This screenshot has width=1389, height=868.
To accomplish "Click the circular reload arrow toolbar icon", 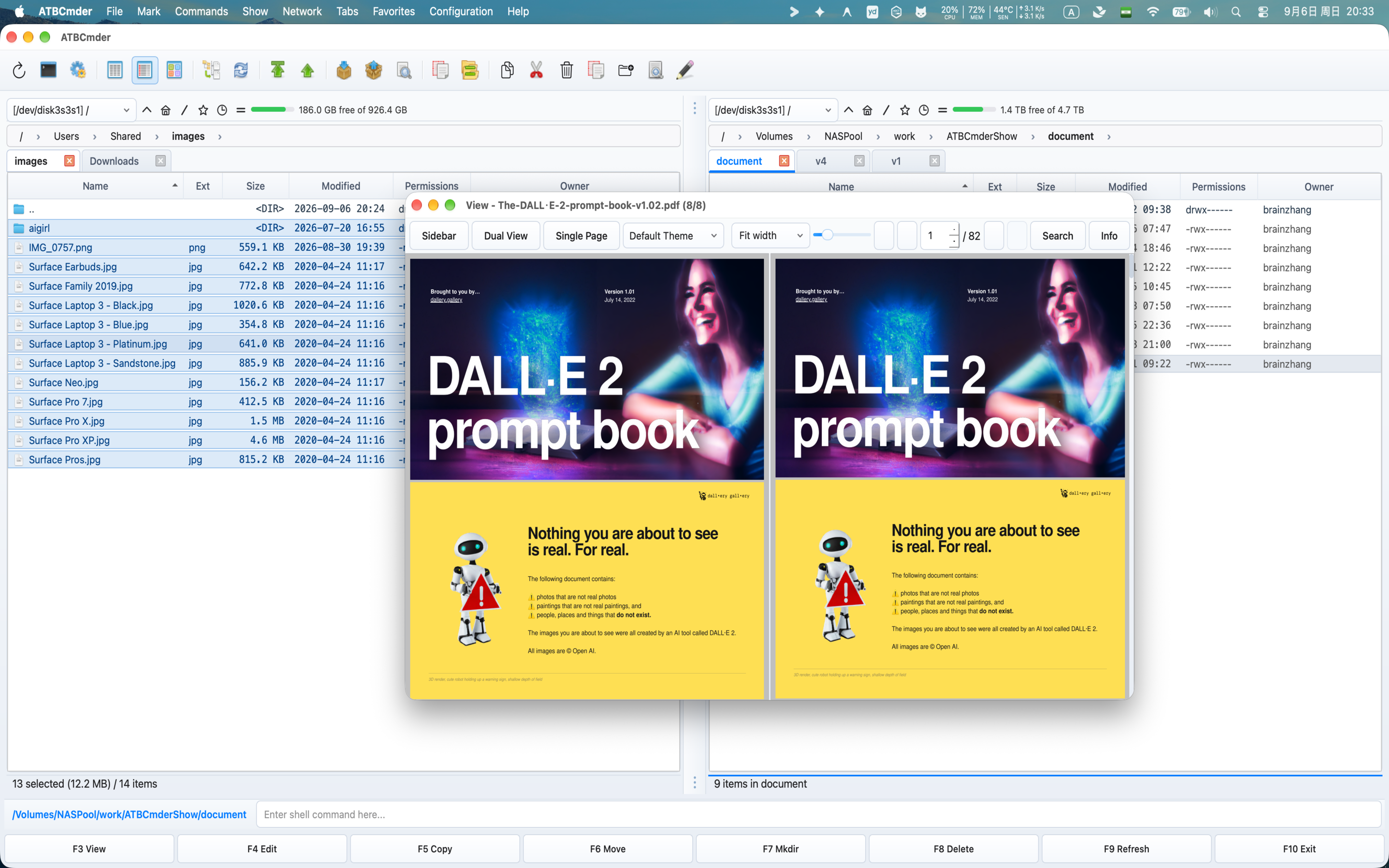I will click(19, 70).
